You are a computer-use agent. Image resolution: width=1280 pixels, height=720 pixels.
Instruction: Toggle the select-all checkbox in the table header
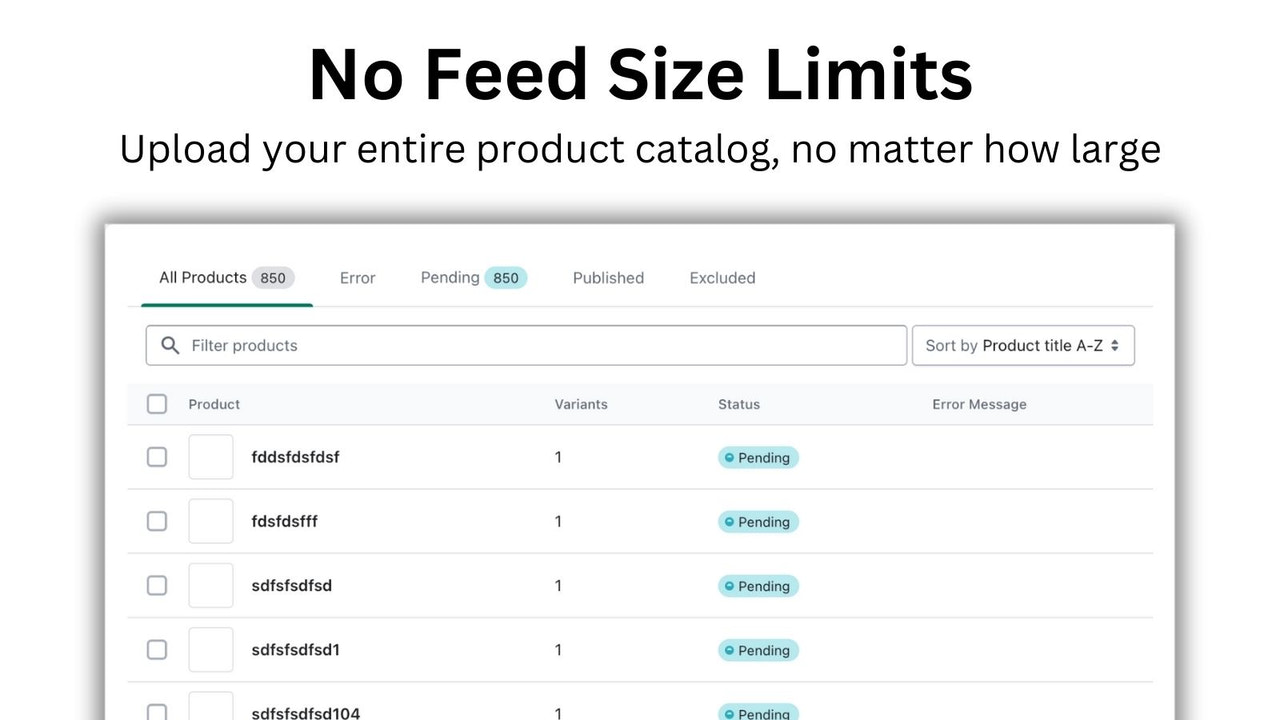pyautogui.click(x=157, y=404)
